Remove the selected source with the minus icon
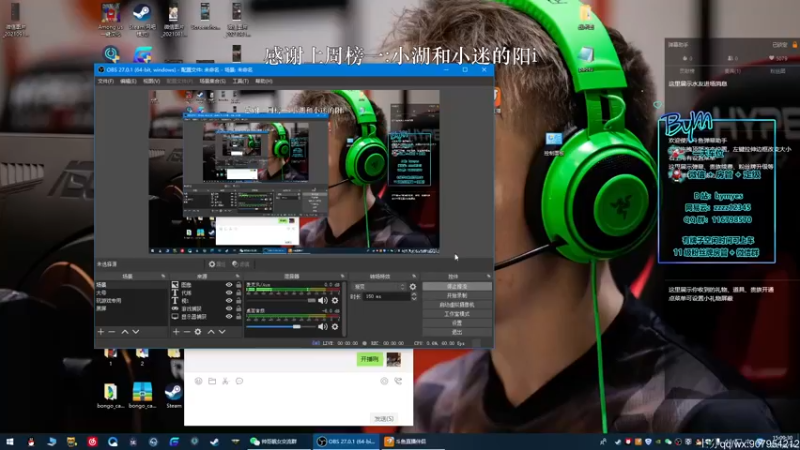The width and height of the screenshot is (800, 450). click(187, 332)
